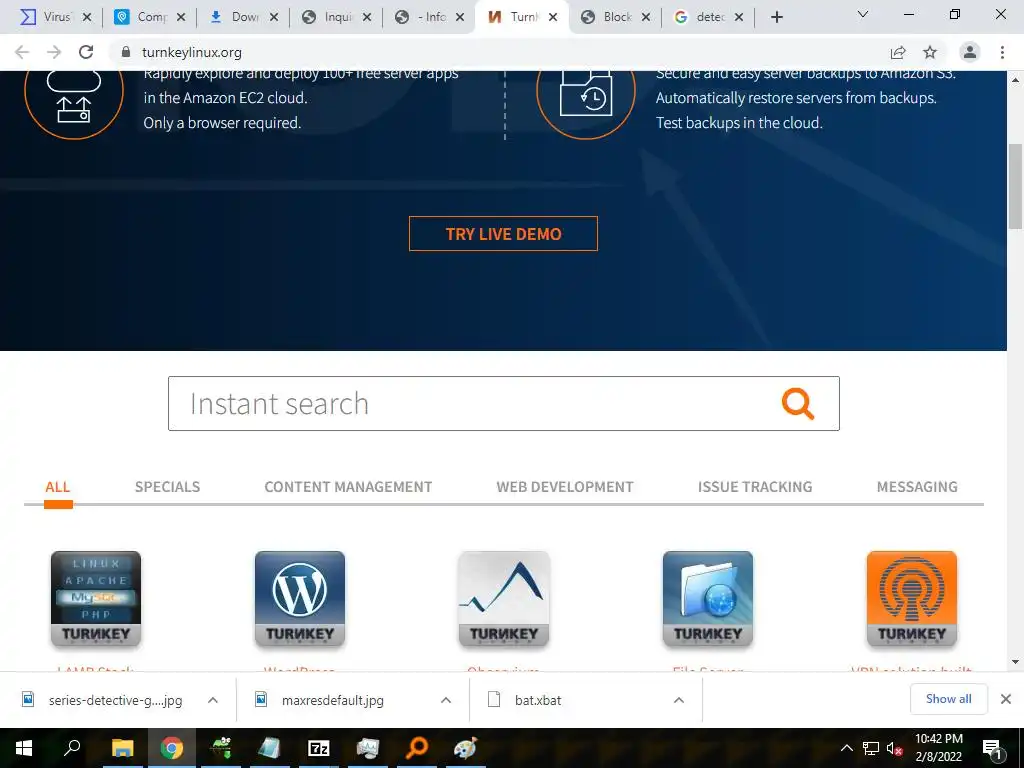
Task: Click the scrollbar up arrow
Action: 1016,80
